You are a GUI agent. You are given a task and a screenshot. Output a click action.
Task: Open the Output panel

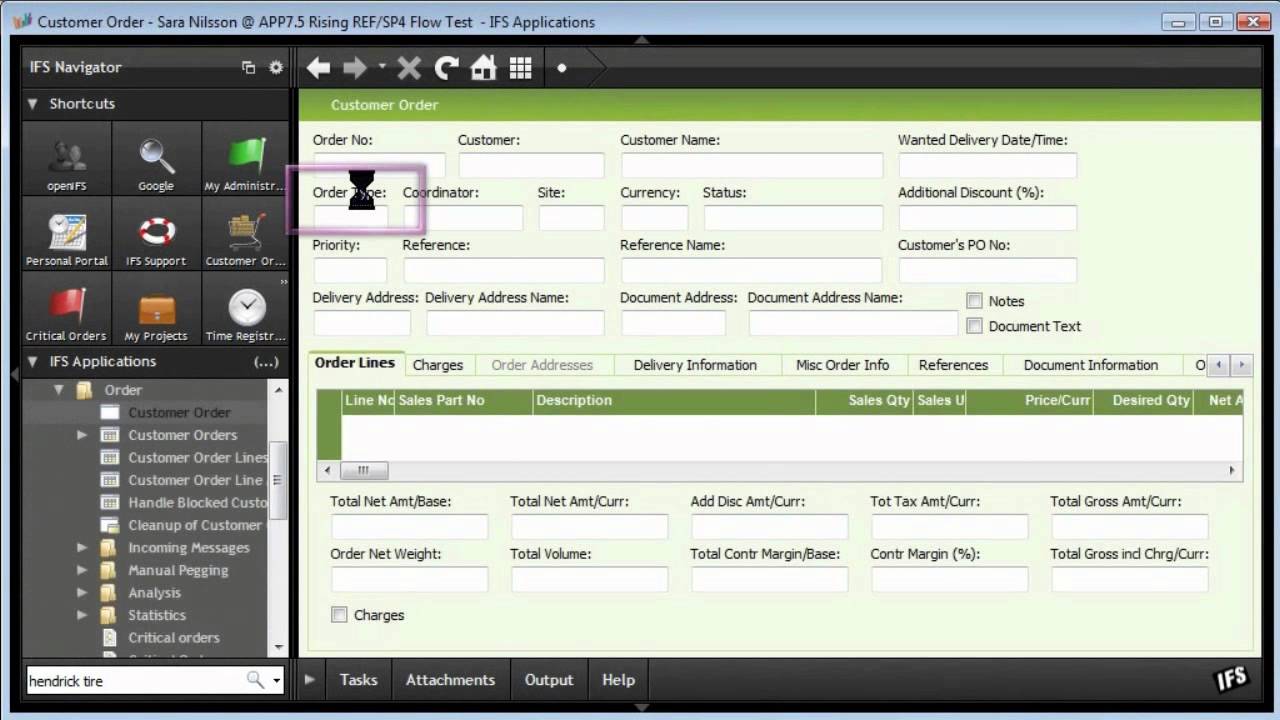tap(549, 679)
